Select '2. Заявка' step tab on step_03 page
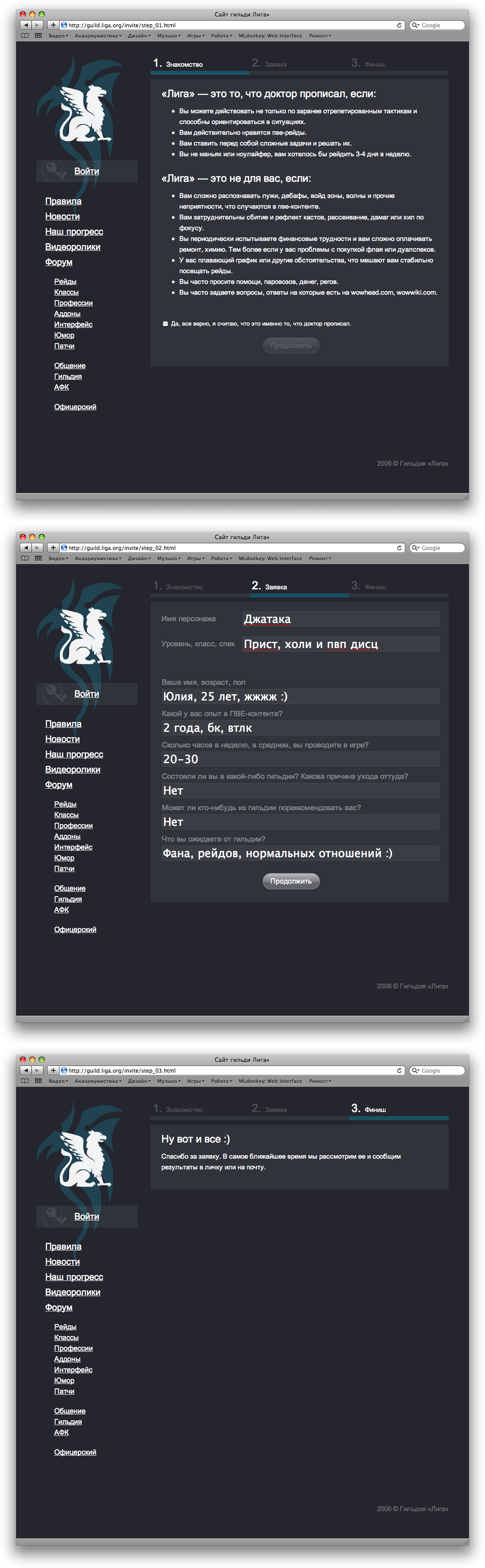 click(269, 1109)
